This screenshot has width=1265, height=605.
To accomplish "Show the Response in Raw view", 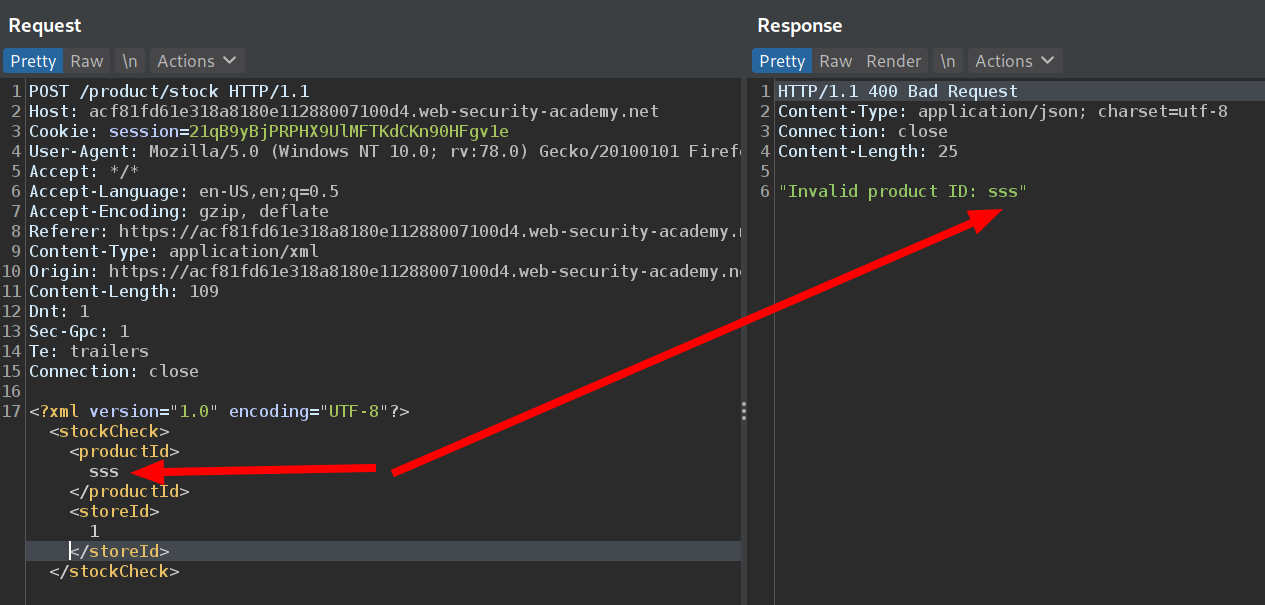I will (835, 61).
